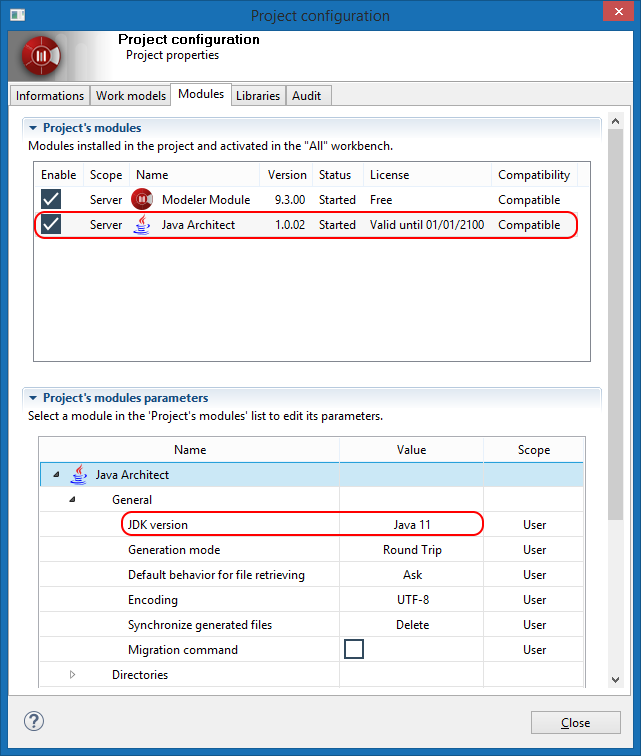
Task: Disable the Modeler Module checkbox
Action: (x=51, y=199)
